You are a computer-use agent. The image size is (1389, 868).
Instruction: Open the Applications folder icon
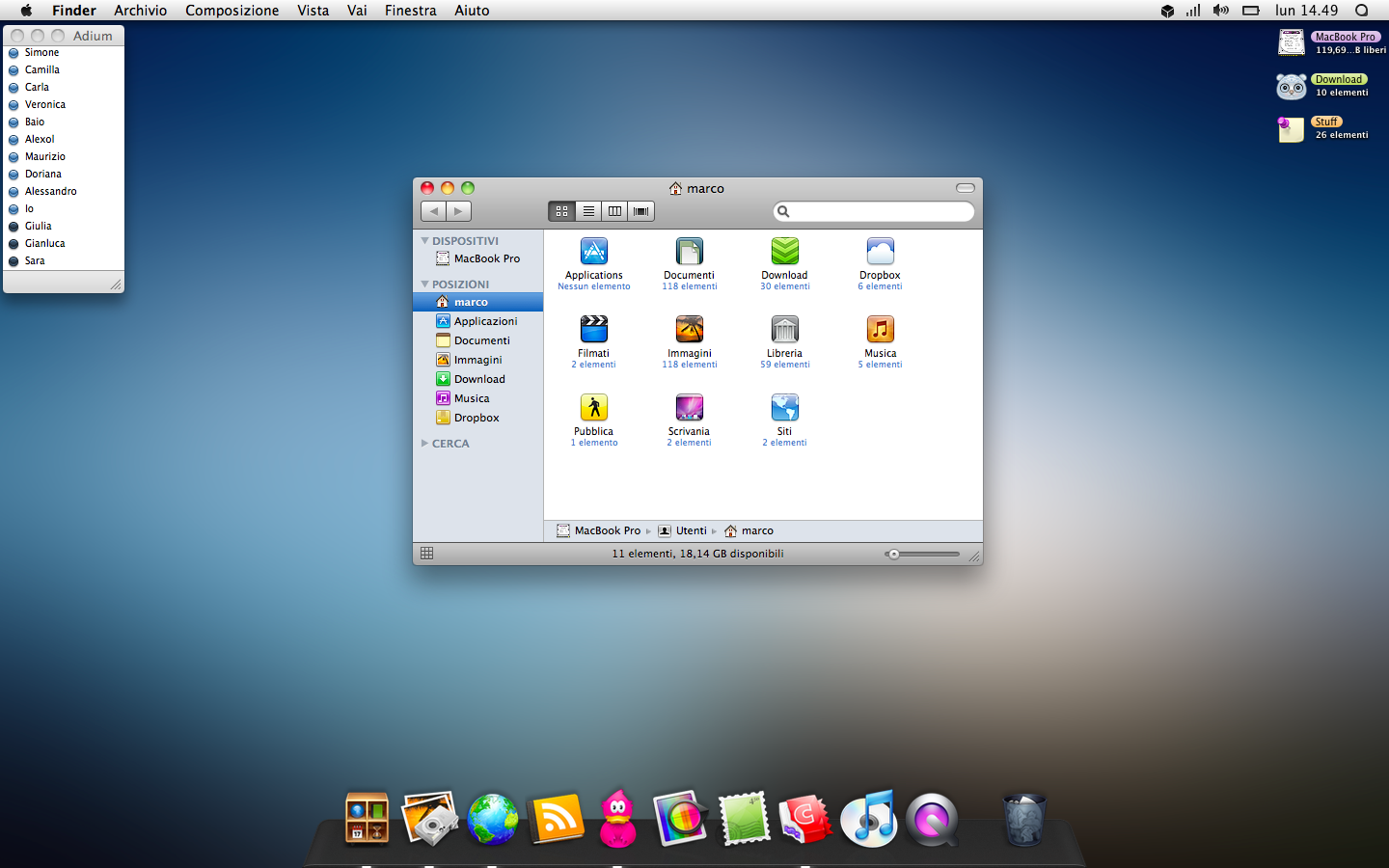[x=594, y=252]
